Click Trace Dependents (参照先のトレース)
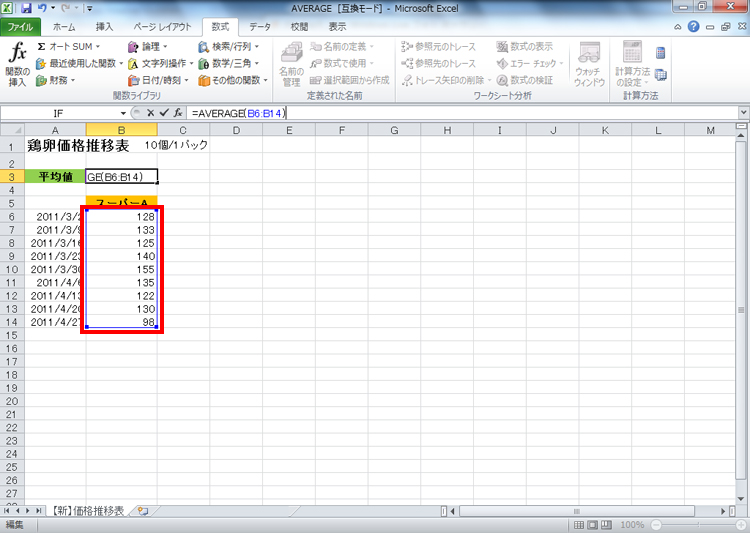 point(438,63)
